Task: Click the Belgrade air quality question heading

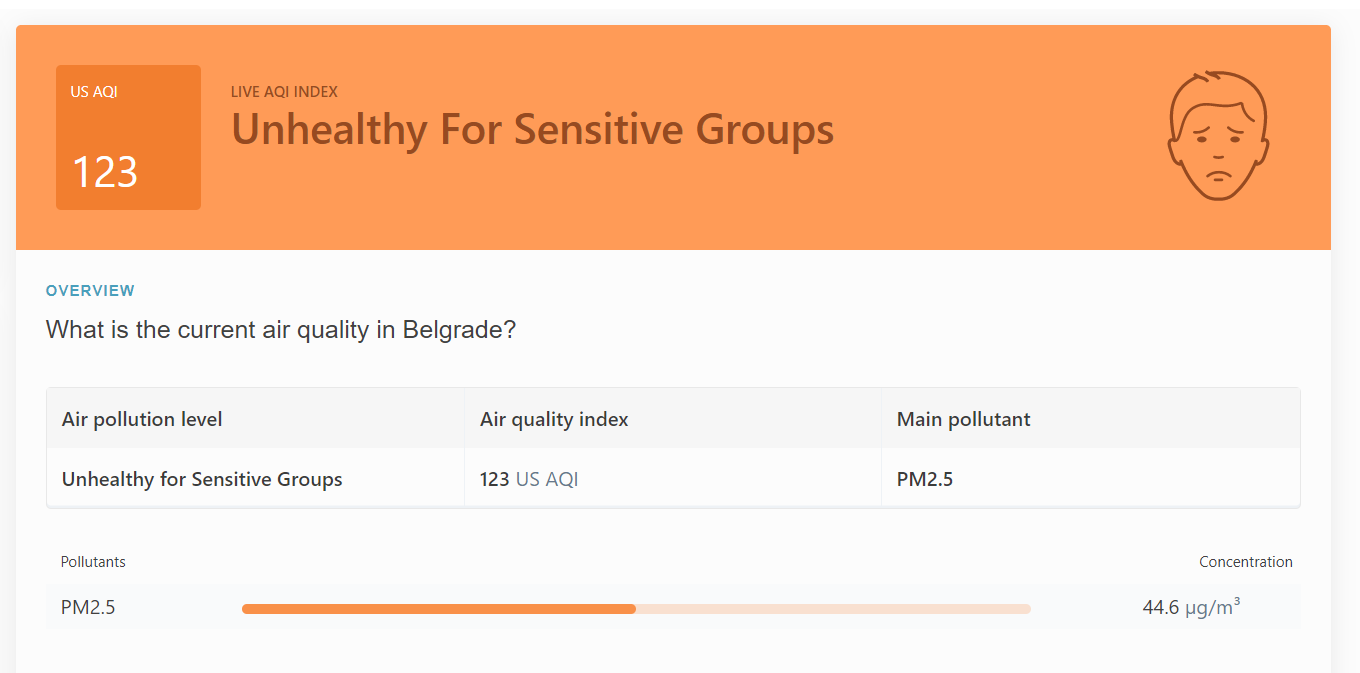Action: click(x=280, y=330)
